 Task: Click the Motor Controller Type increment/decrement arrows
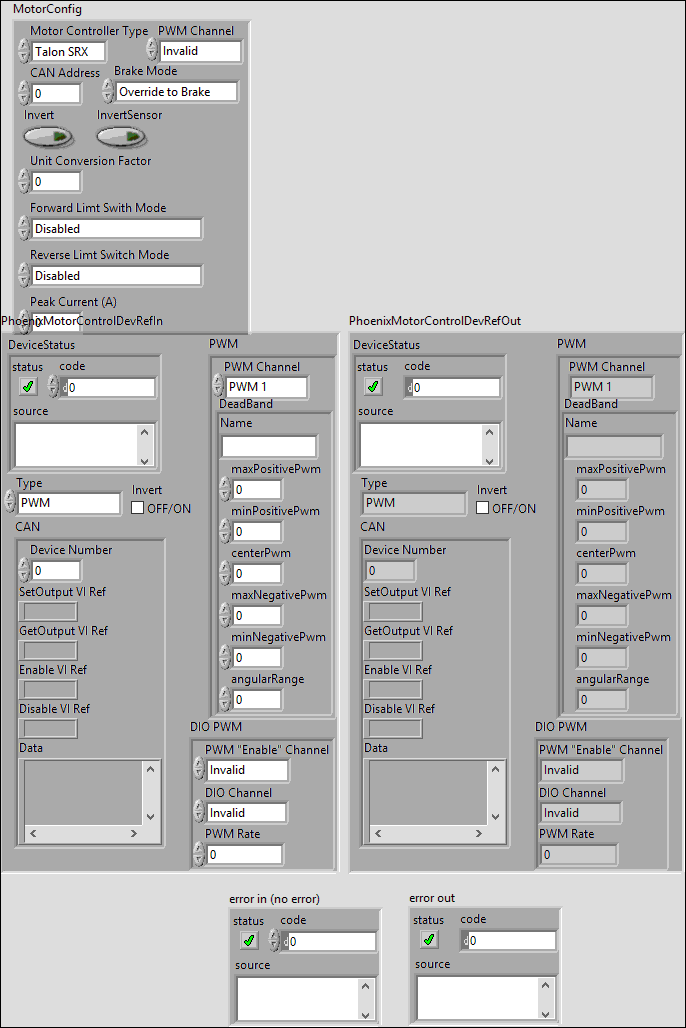click(x=24, y=51)
